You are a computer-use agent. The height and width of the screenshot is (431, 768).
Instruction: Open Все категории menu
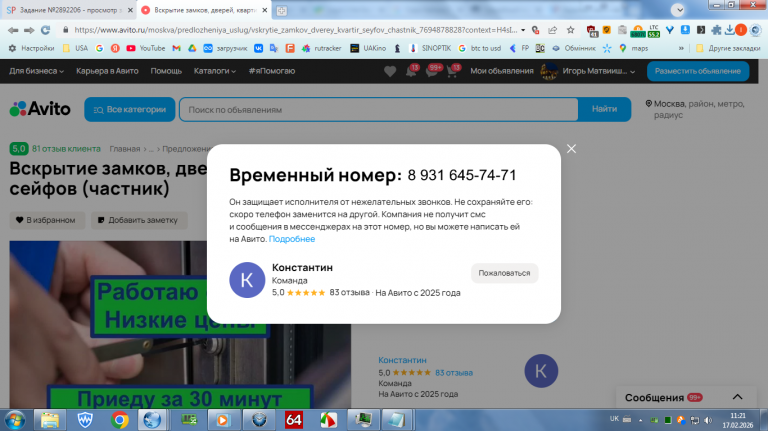pos(130,109)
